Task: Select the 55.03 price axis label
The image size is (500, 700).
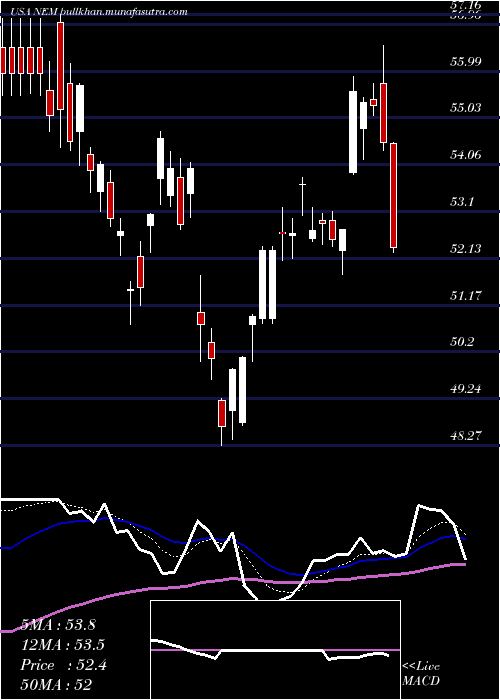Action: click(x=465, y=108)
